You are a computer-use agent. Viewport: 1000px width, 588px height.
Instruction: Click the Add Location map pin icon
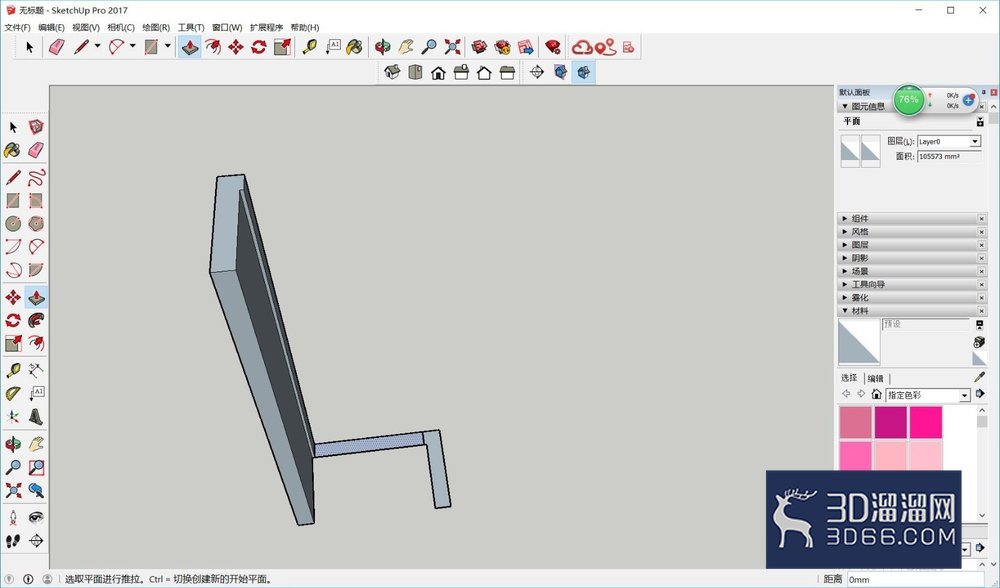point(605,47)
